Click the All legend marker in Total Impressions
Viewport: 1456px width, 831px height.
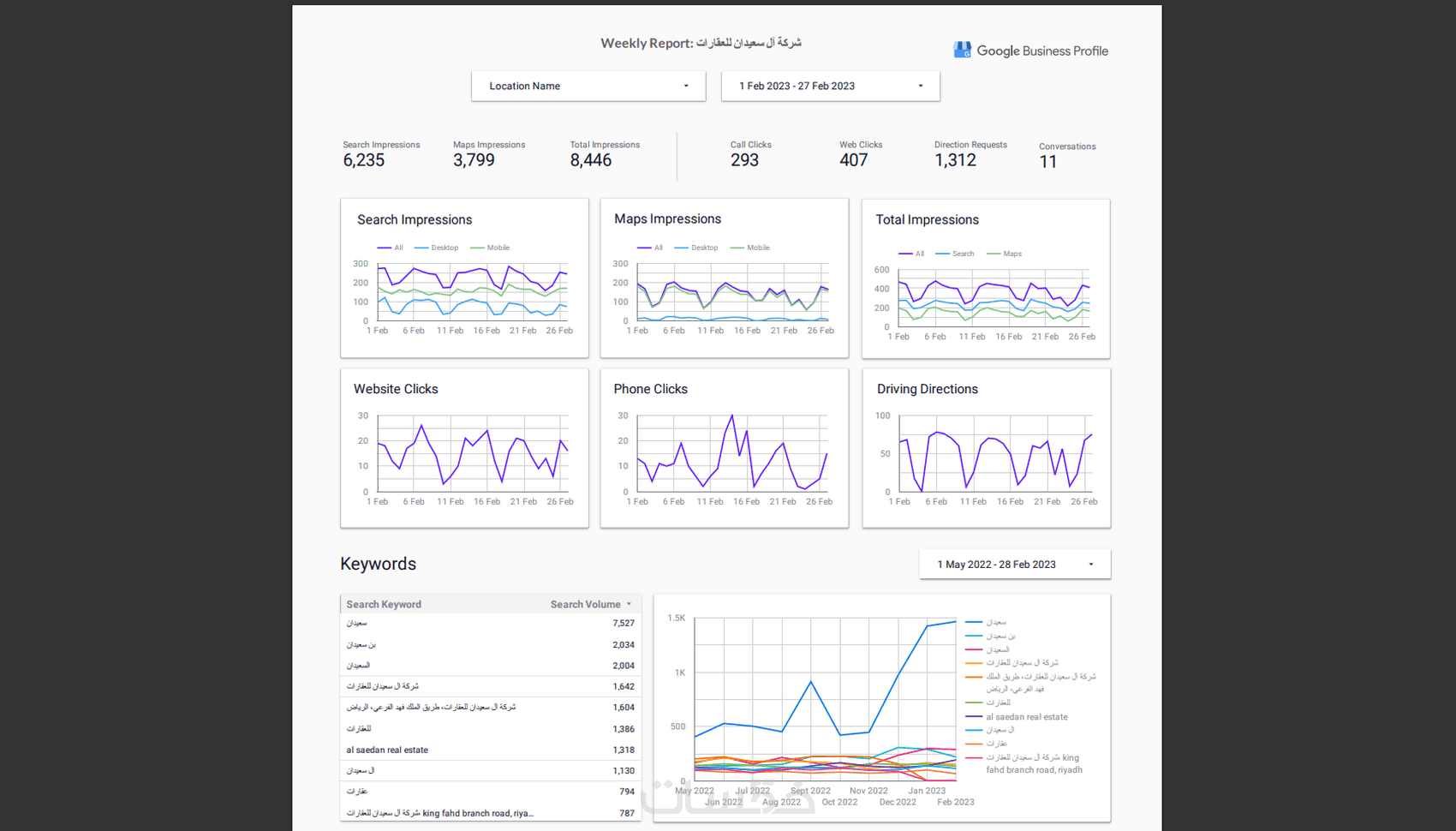(905, 254)
